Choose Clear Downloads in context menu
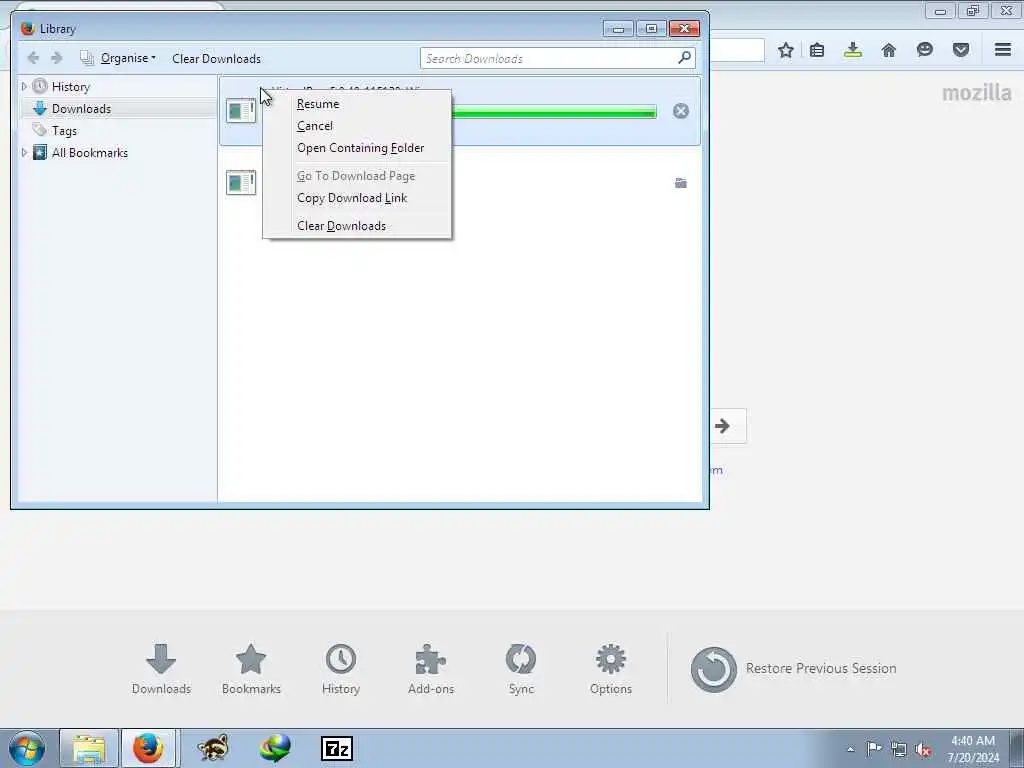Image resolution: width=1024 pixels, height=768 pixels. [342, 226]
